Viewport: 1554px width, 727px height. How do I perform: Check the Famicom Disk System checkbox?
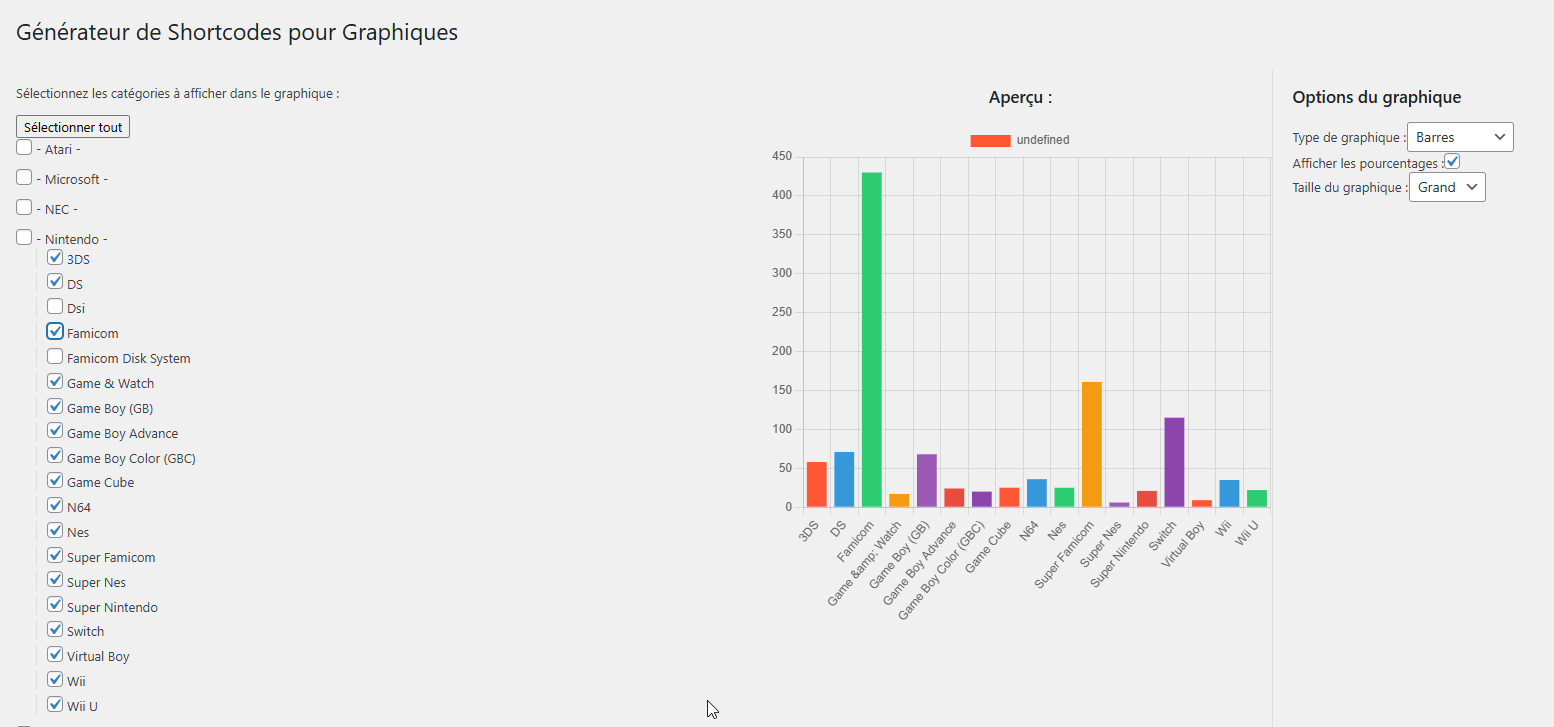point(55,357)
